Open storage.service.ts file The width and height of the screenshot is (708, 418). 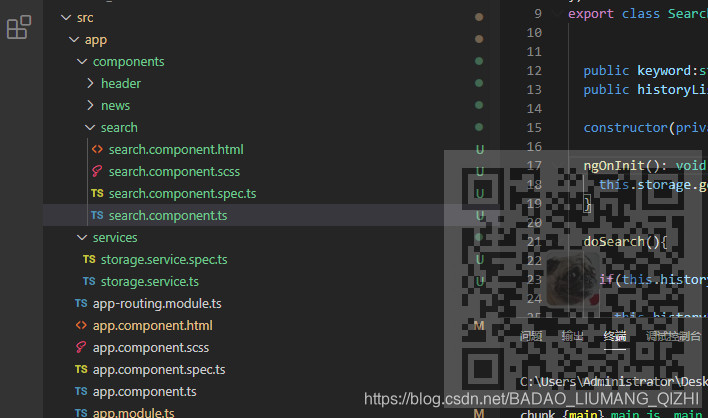[x=149, y=282]
